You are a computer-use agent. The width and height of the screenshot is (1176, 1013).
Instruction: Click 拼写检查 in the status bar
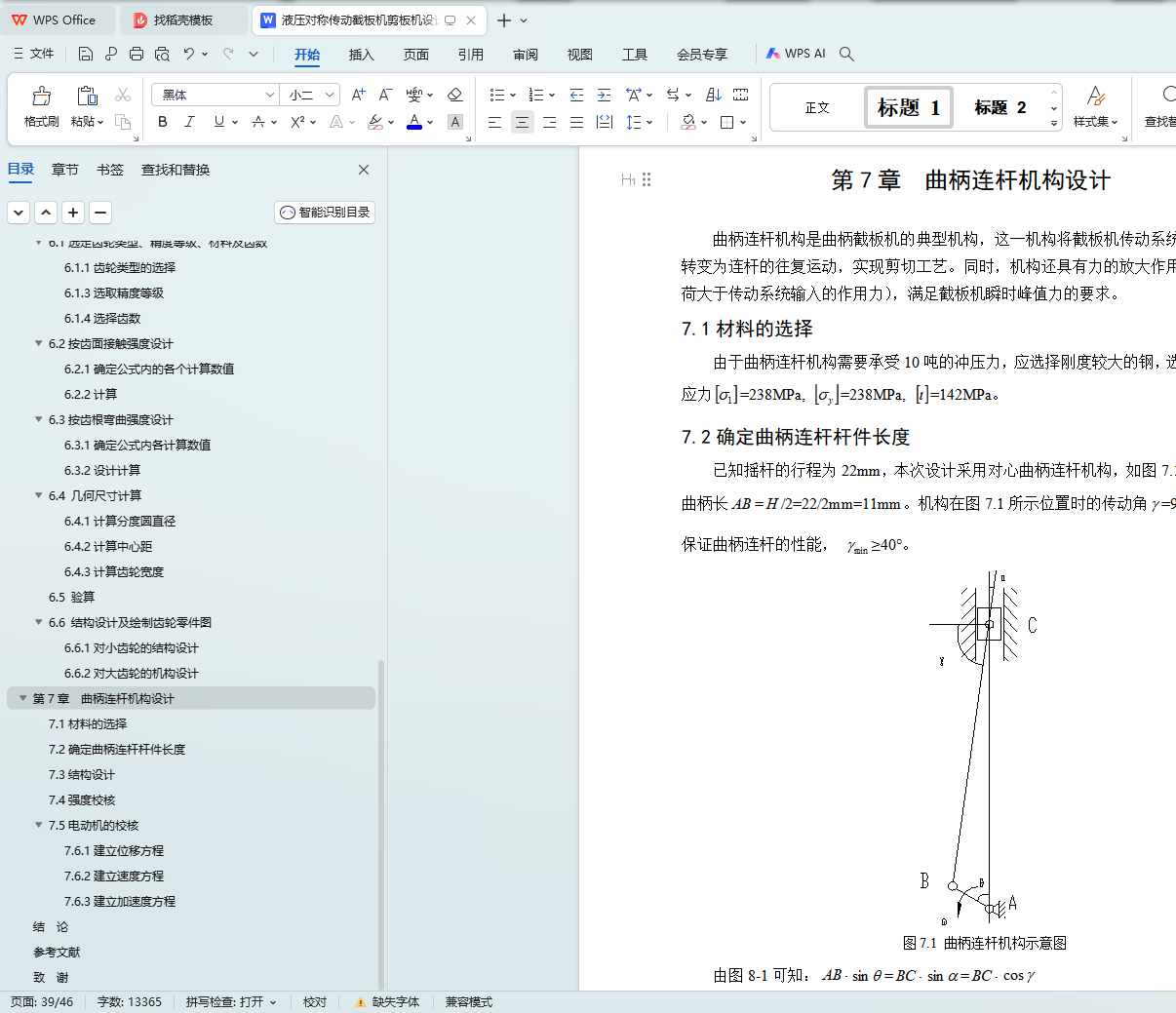pyautogui.click(x=231, y=1002)
